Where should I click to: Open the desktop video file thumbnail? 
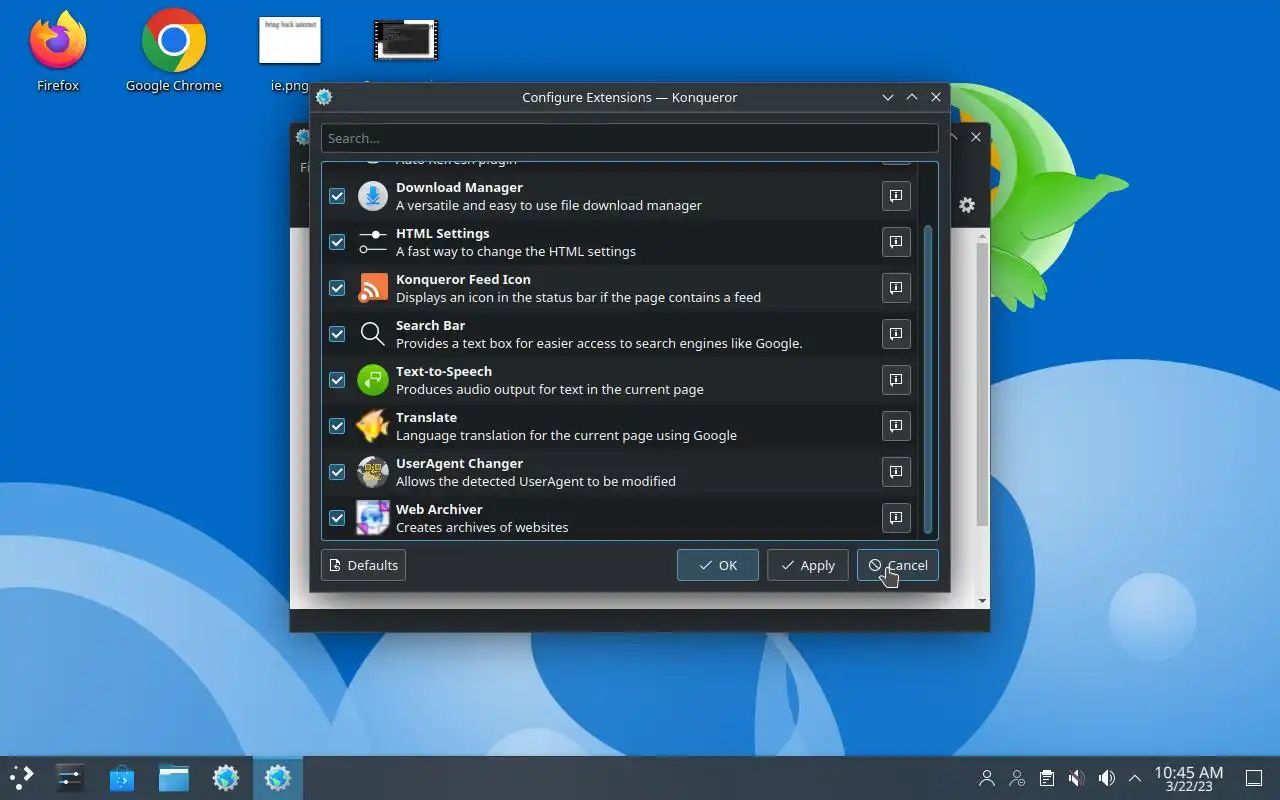[x=405, y=42]
